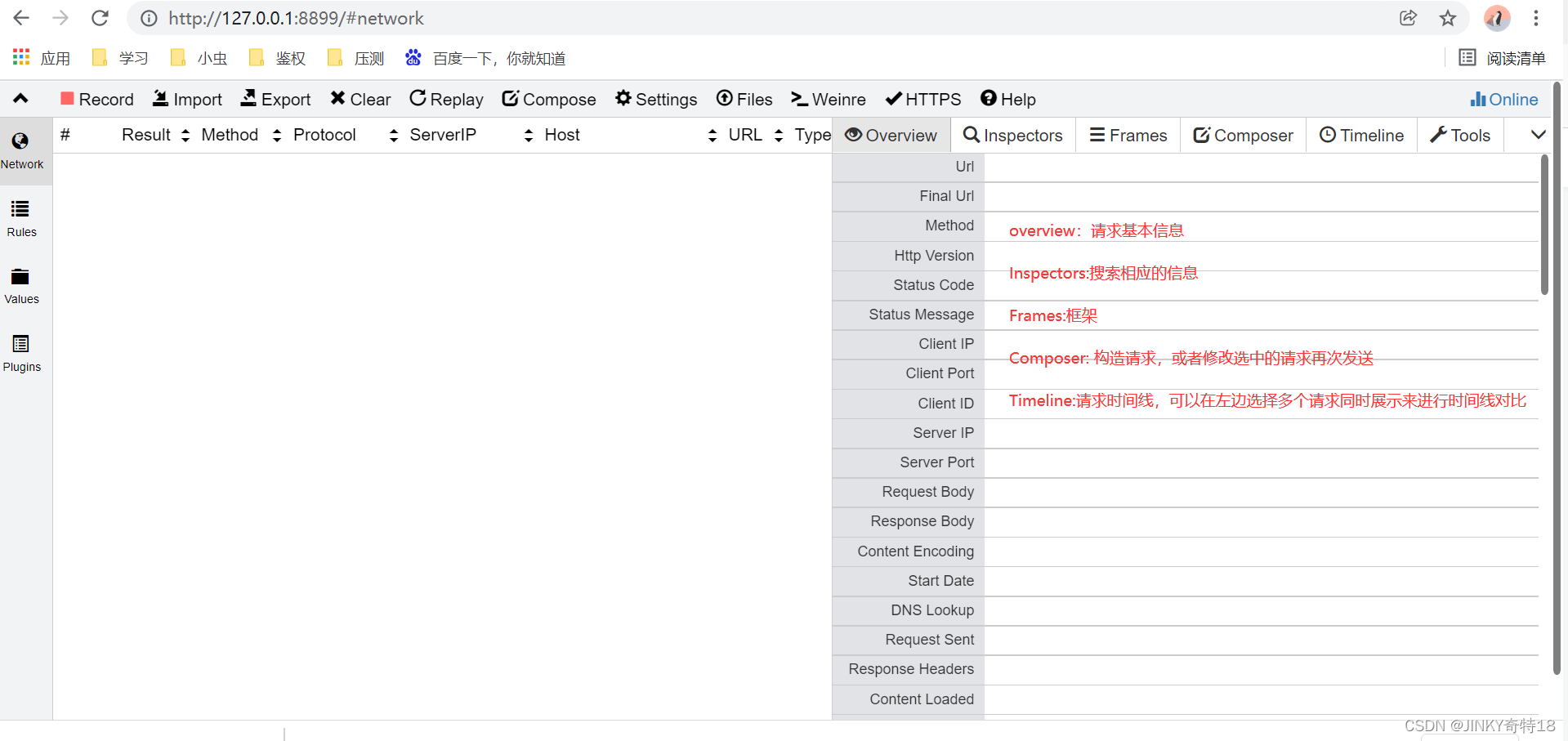Open the Plugins panel
Viewport: 1568px width, 741px height.
22,352
